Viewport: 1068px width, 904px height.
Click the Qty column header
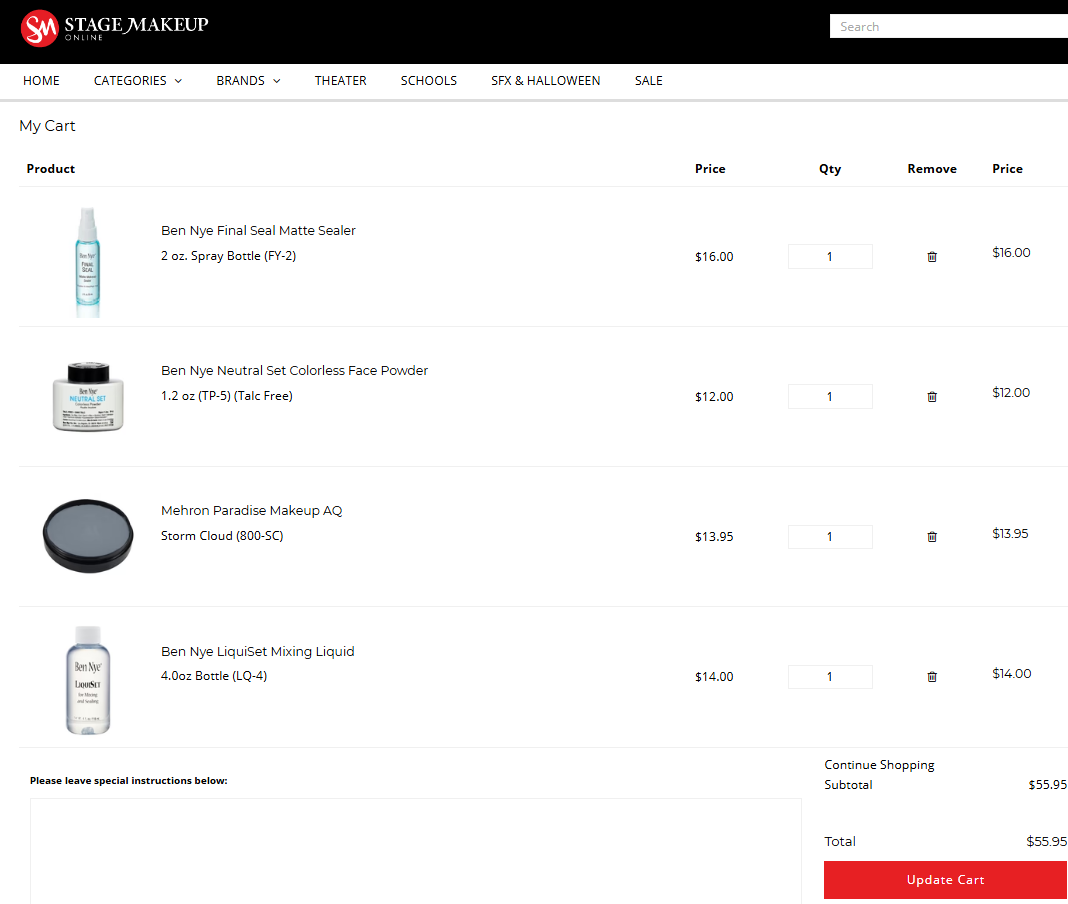(x=830, y=169)
